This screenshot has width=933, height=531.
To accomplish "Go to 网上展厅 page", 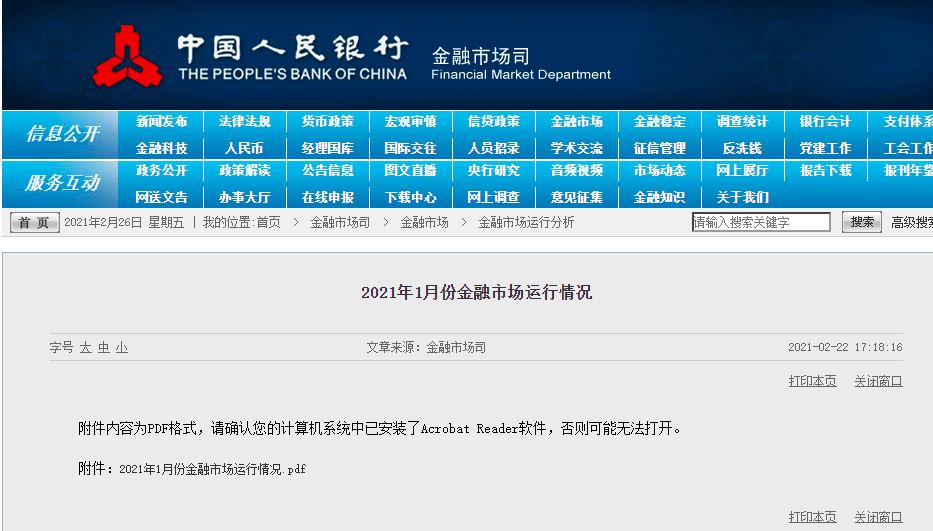I will pyautogui.click(x=743, y=170).
